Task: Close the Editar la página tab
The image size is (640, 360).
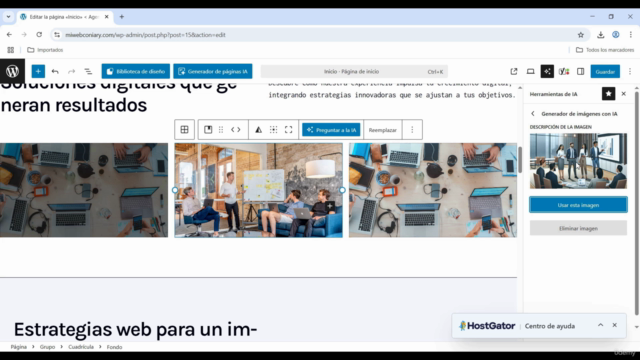Action: 107,17
